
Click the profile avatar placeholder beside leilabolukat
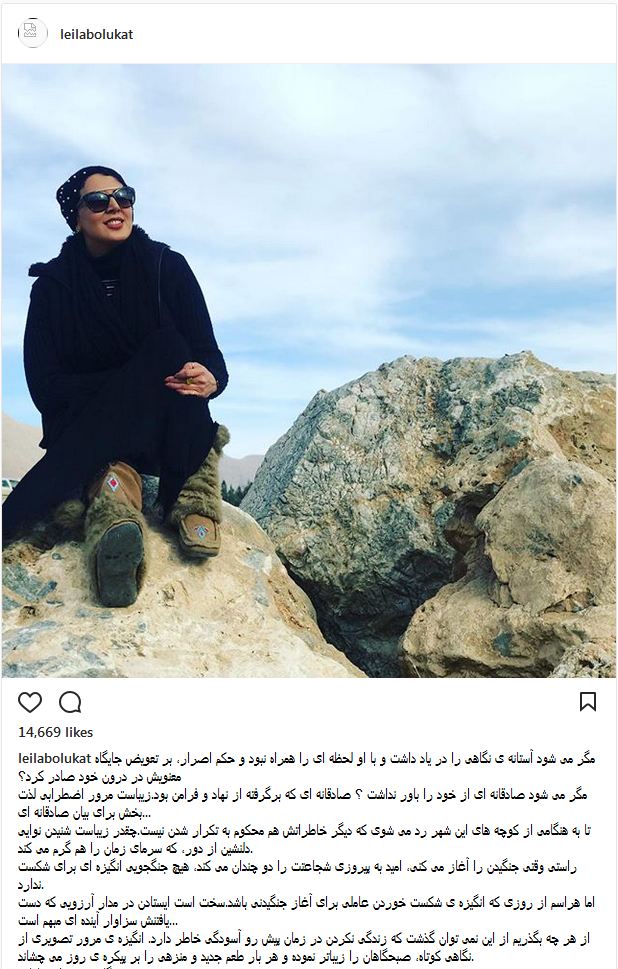pyautogui.click(x=32, y=33)
